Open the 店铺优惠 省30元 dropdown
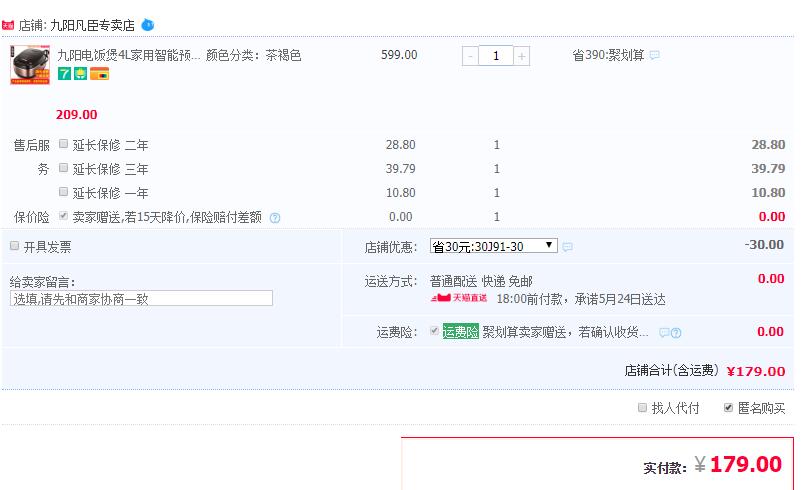Viewport: 801px width, 490px height. pyautogui.click(x=493, y=246)
